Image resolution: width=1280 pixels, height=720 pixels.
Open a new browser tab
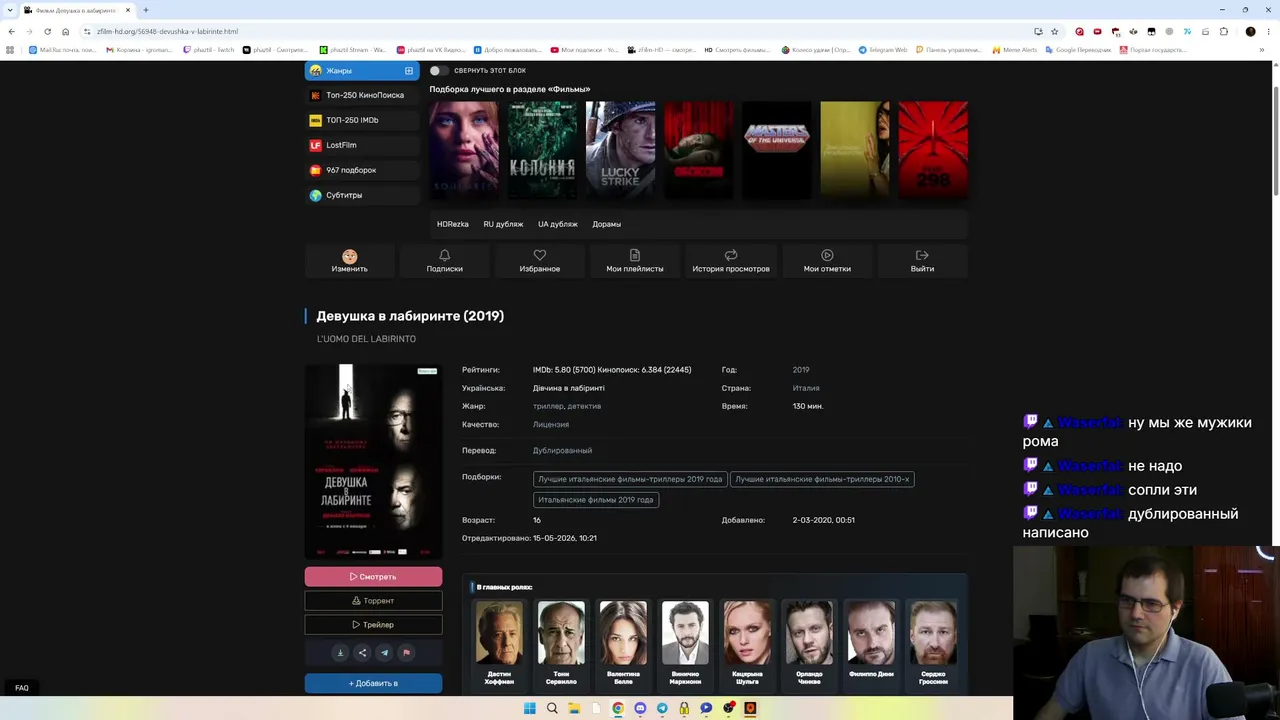(x=146, y=10)
